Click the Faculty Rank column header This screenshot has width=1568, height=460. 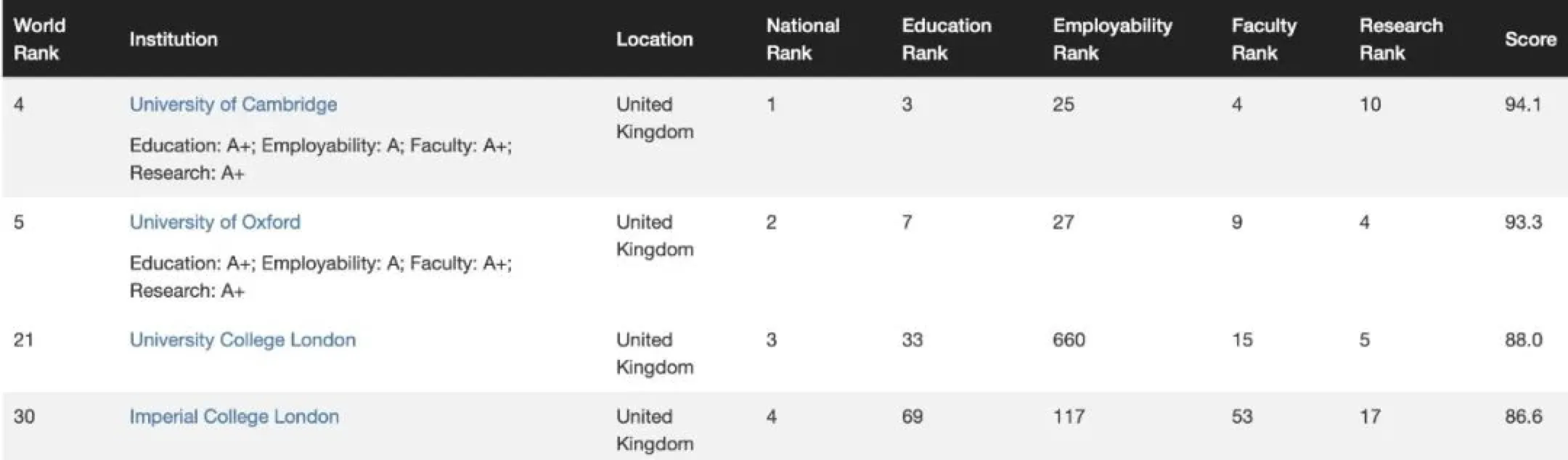(1263, 39)
